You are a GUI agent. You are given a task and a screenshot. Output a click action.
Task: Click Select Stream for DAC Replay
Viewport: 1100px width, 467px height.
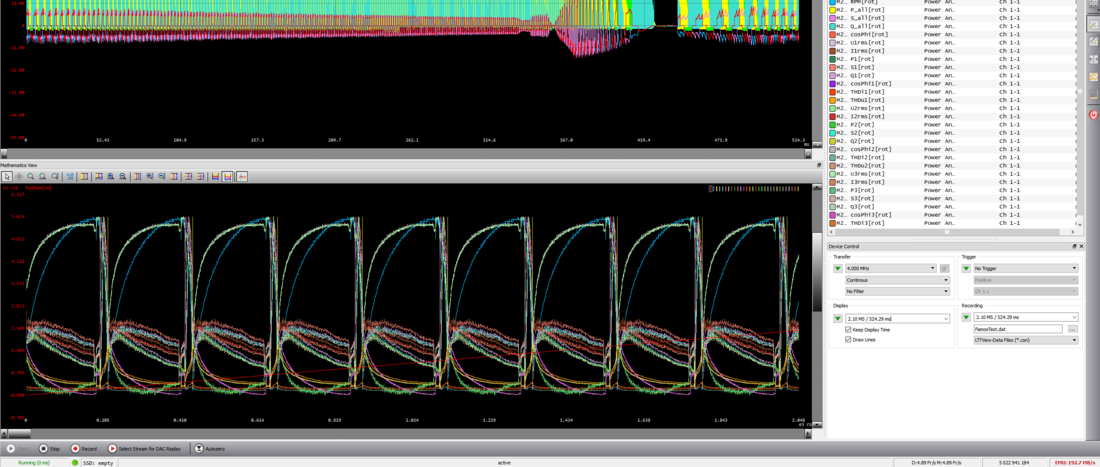147,449
